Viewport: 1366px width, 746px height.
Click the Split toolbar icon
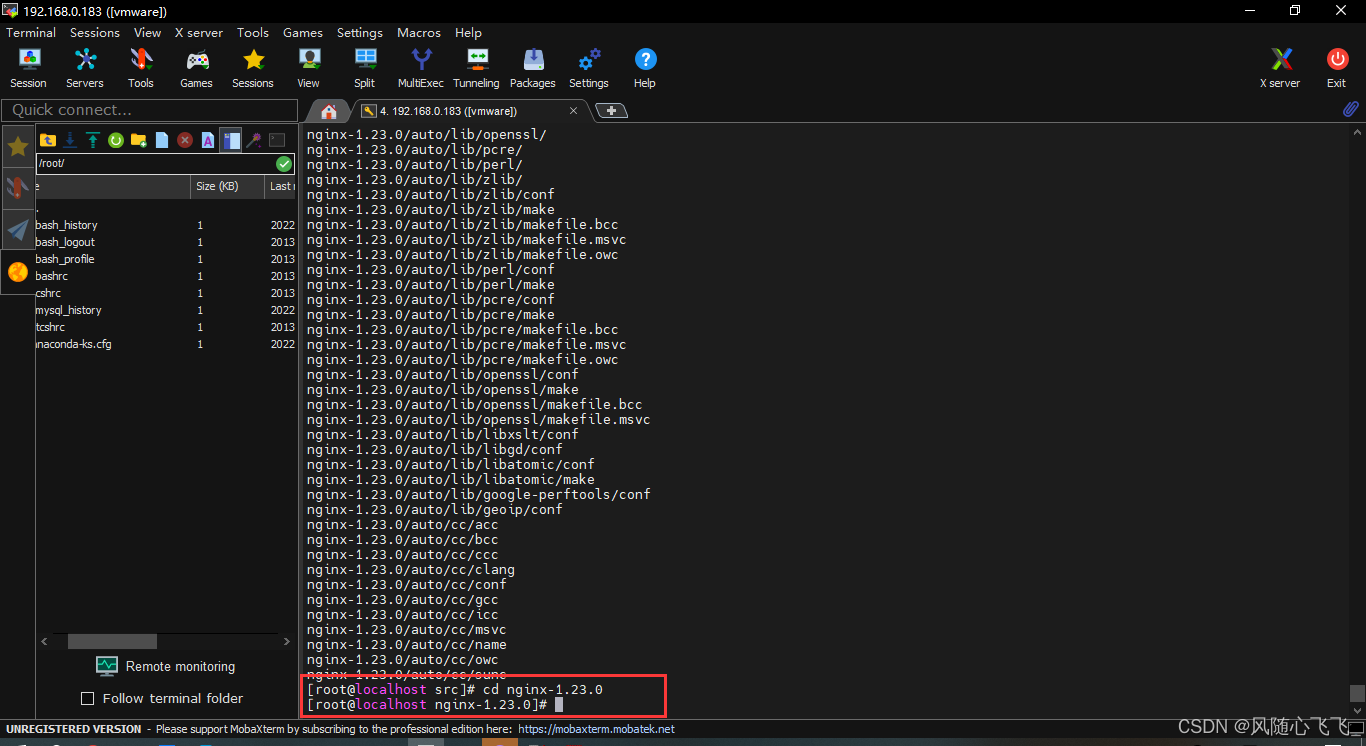pyautogui.click(x=365, y=68)
